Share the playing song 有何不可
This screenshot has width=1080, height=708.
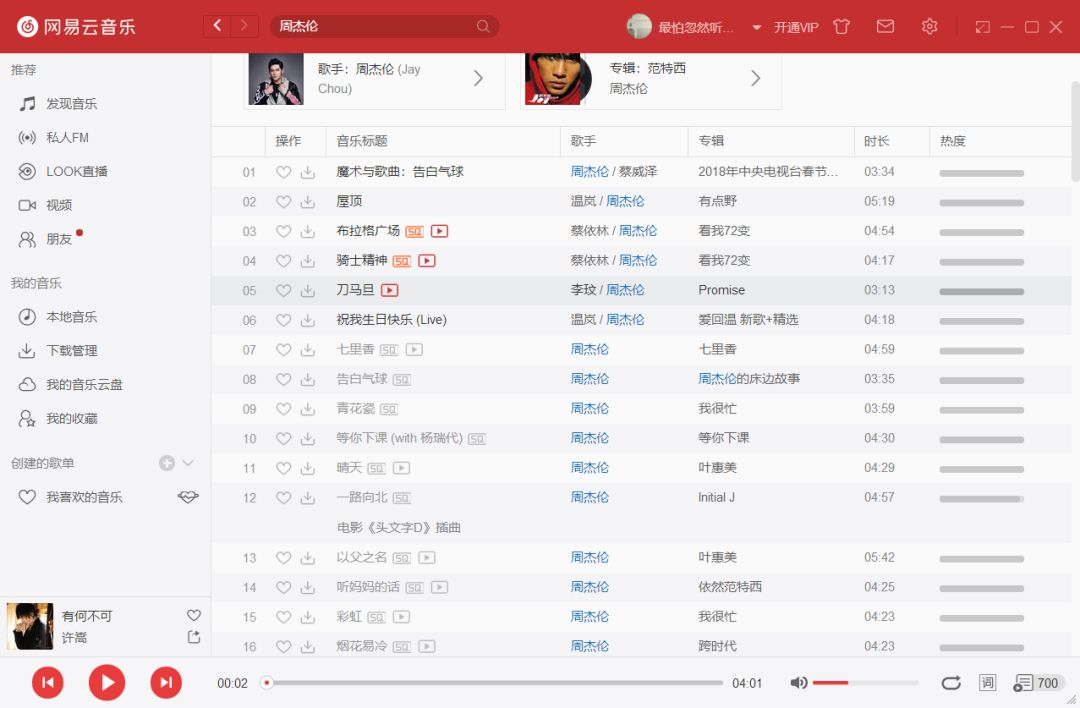point(194,637)
